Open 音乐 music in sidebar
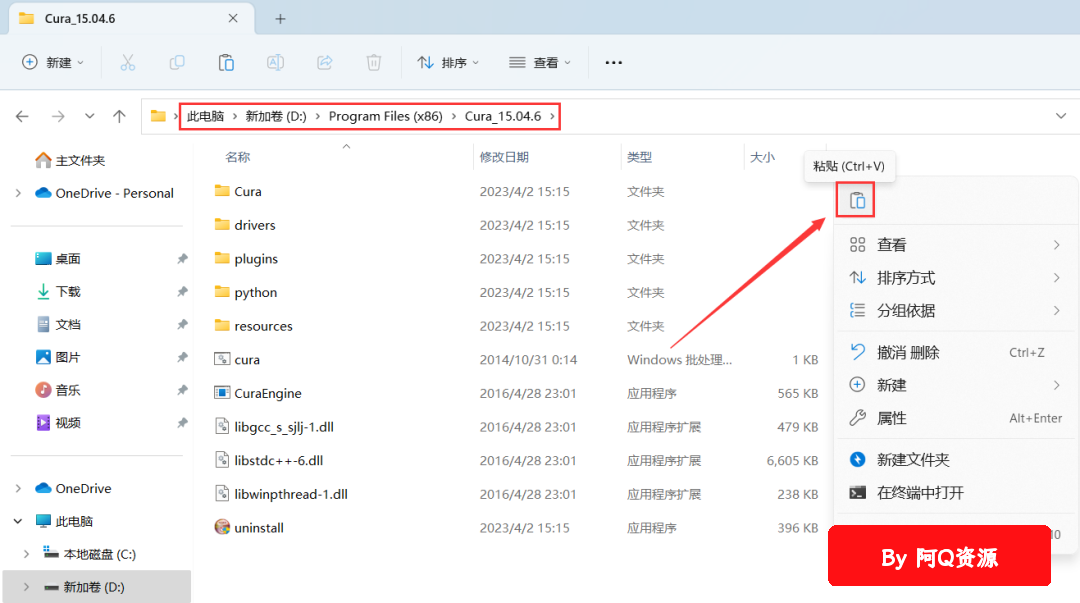 [x=58, y=390]
